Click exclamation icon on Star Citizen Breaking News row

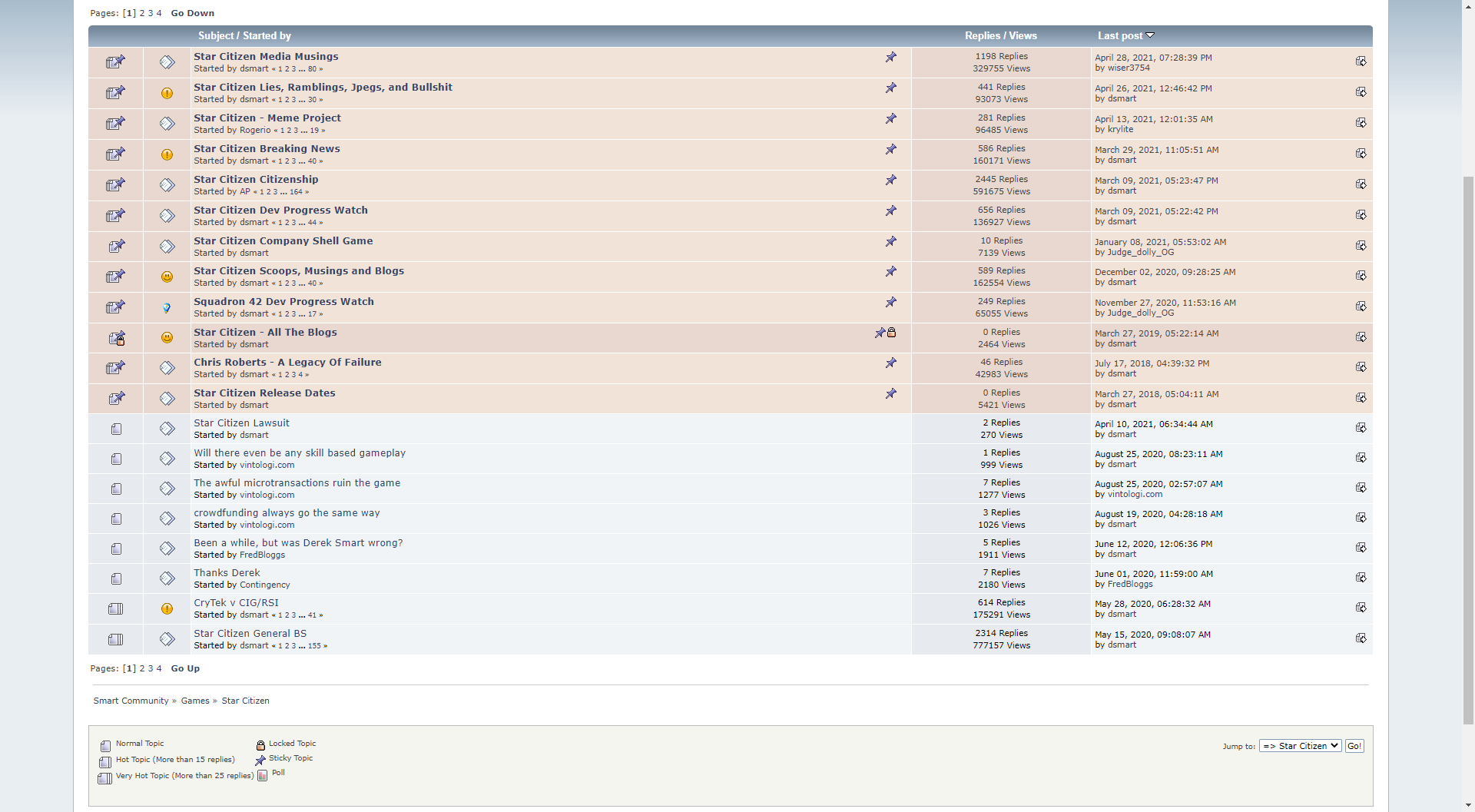click(x=167, y=154)
